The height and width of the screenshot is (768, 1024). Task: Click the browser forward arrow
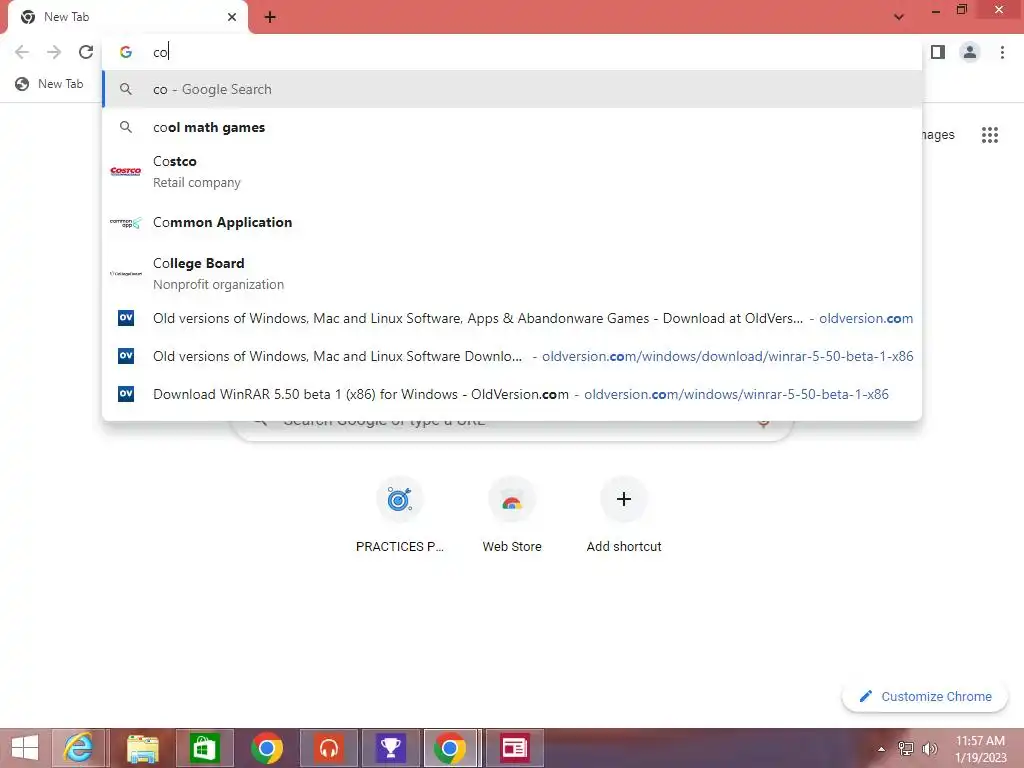(x=54, y=52)
